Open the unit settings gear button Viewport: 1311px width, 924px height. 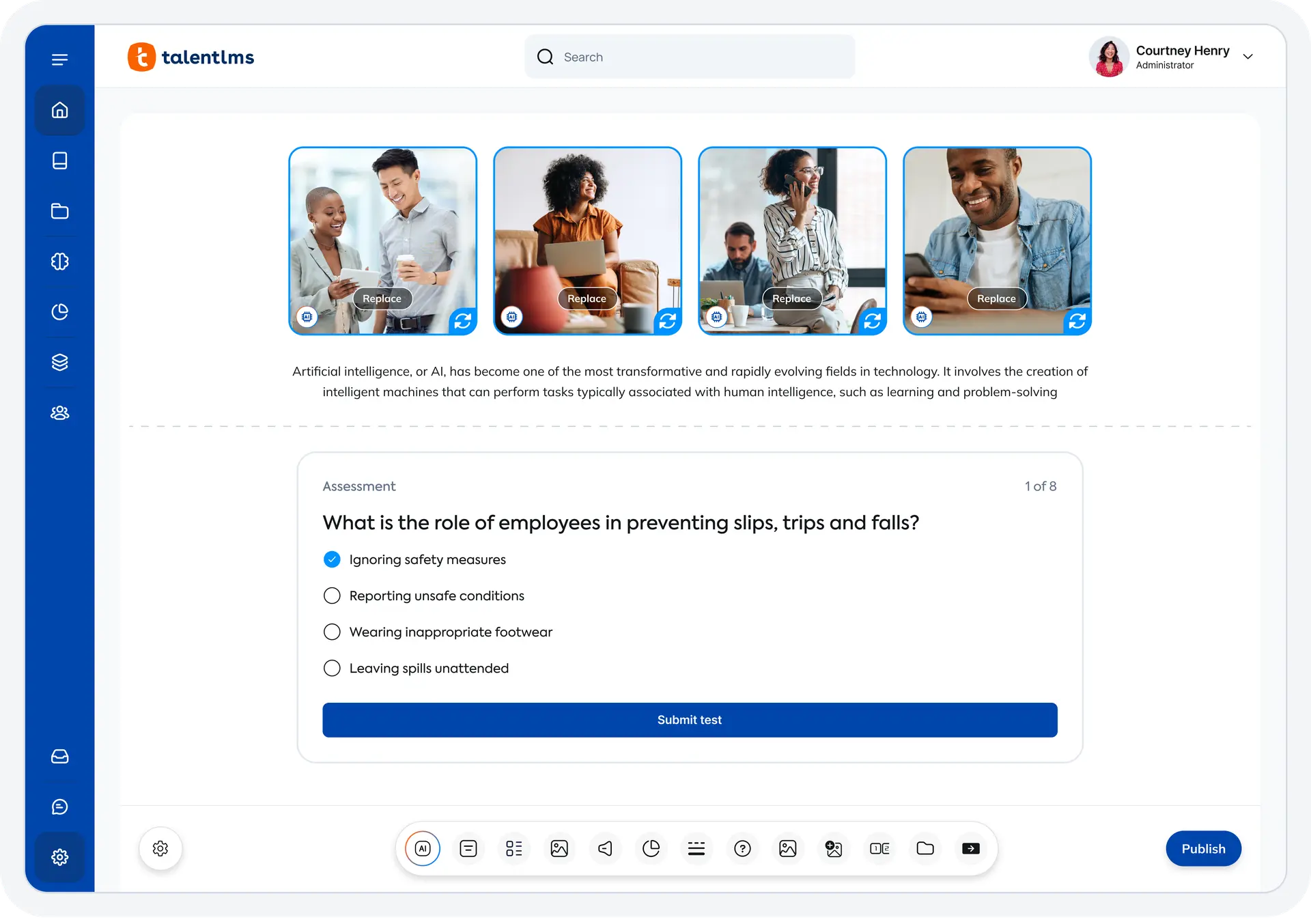(x=160, y=848)
